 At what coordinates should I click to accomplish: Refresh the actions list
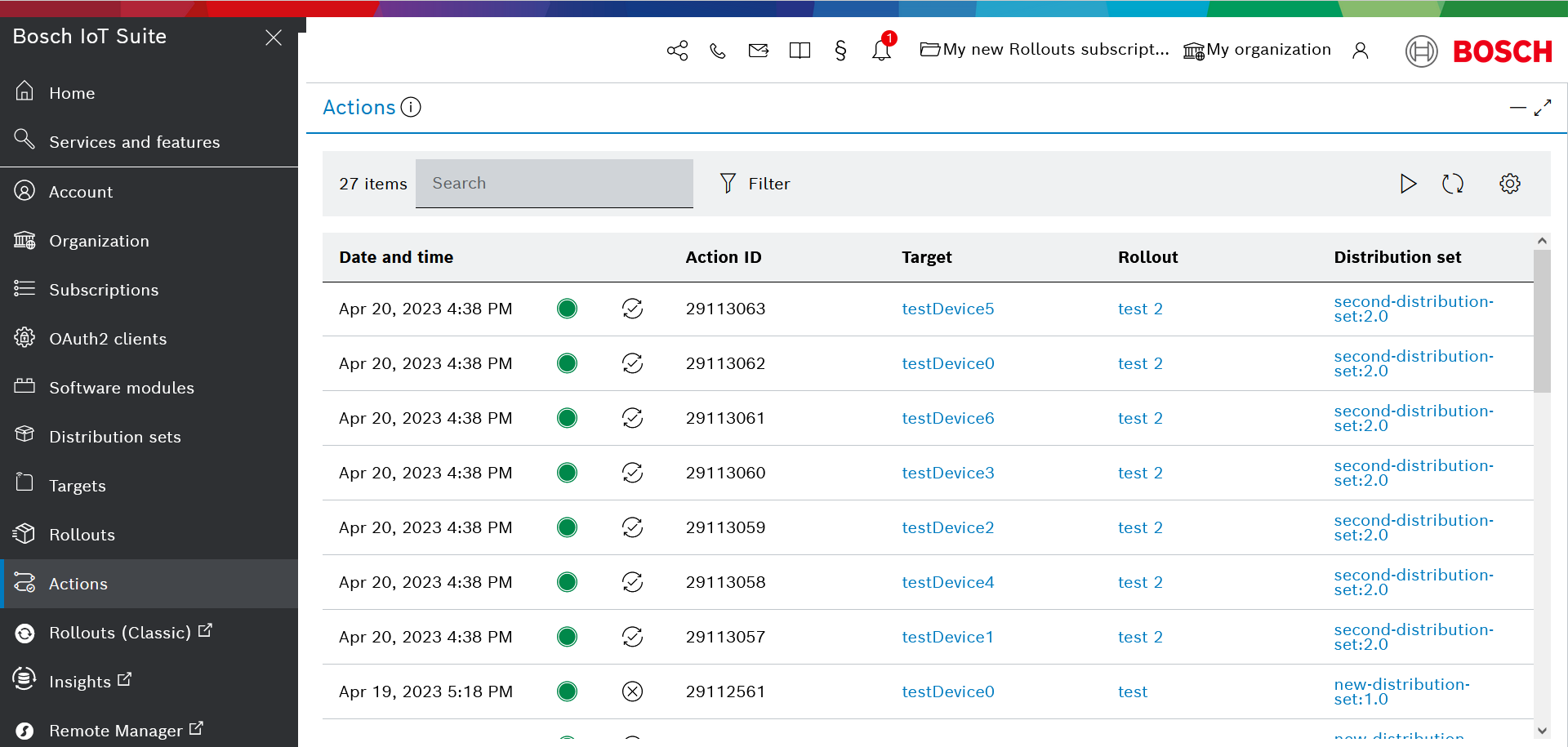(1452, 184)
